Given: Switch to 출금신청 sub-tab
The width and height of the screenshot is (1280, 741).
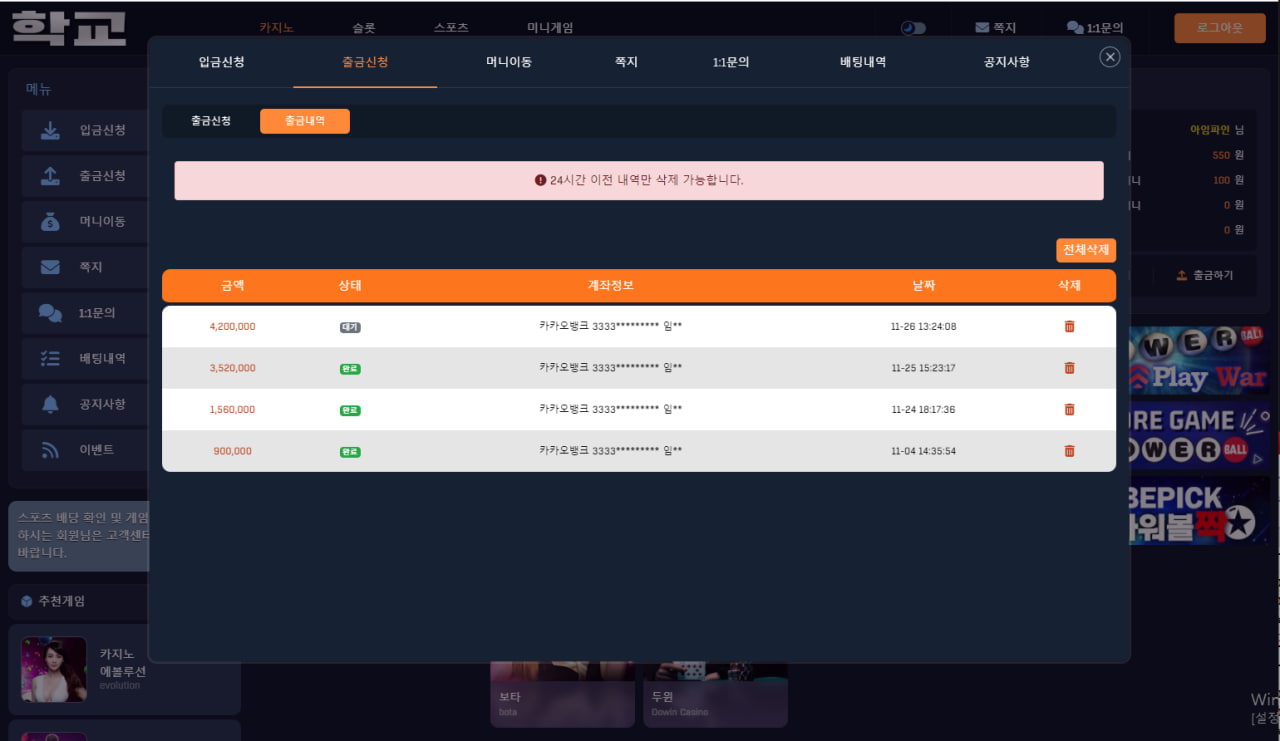Looking at the screenshot, I should tap(211, 121).
